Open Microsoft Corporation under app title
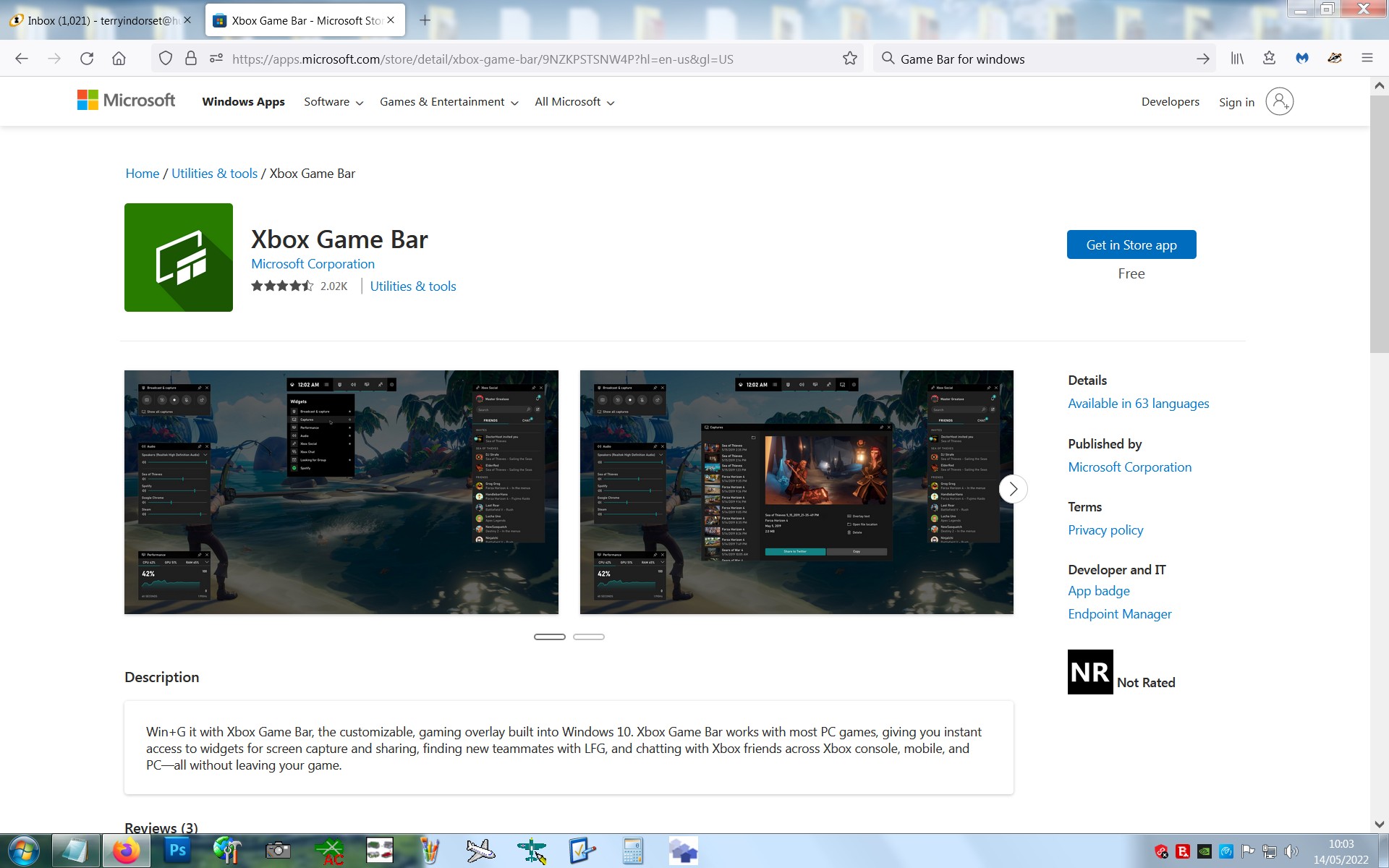 (313, 264)
